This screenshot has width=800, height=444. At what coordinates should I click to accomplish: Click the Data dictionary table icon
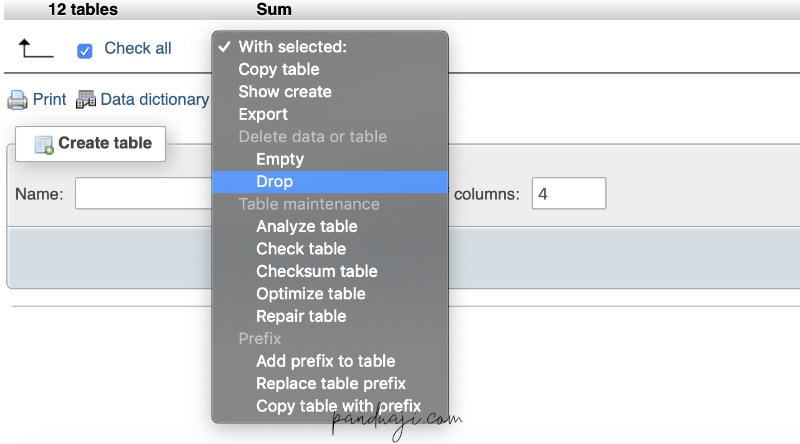pos(86,100)
